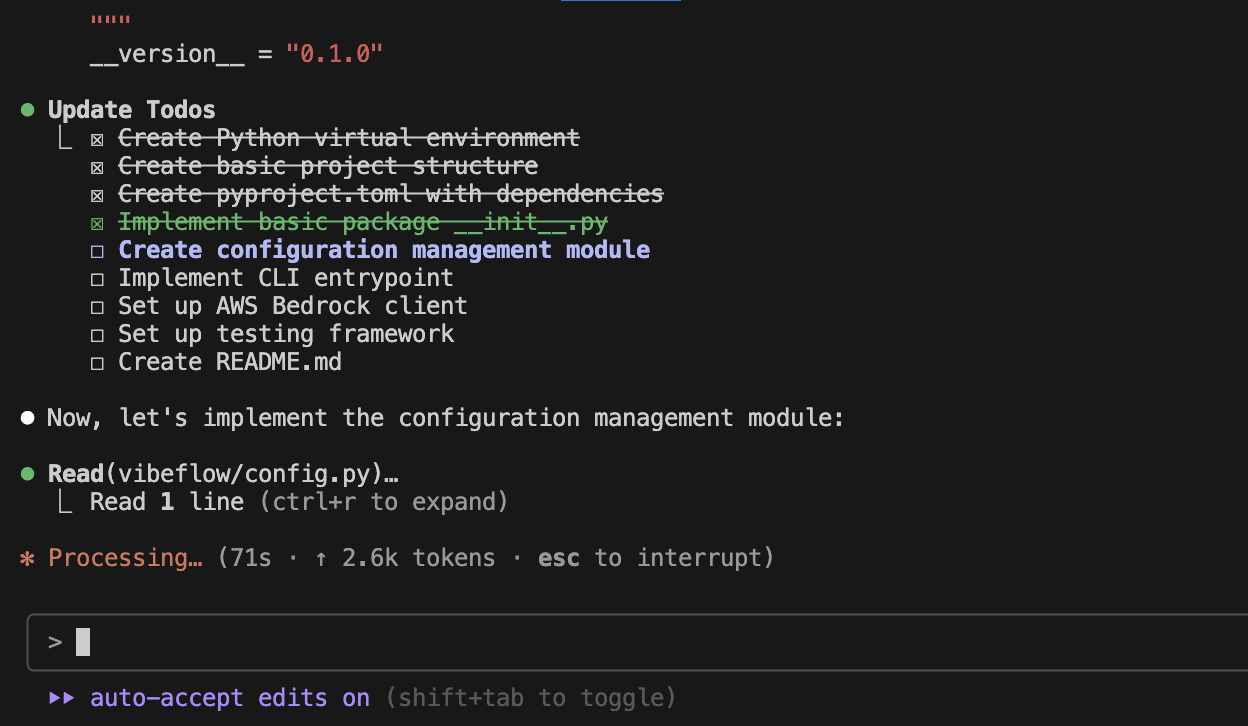Click checked box for Create Python virtual environment
Screen dimensions: 1248x726
97,138
